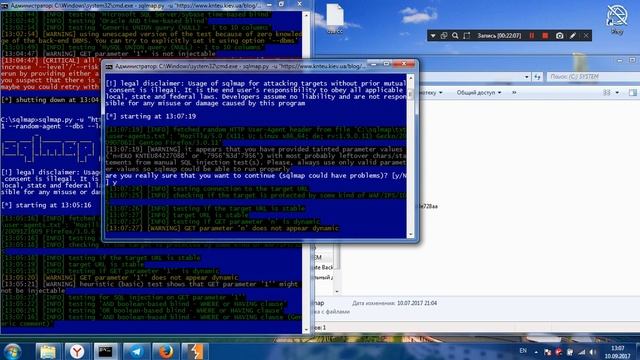Open the file icon on the desktop
Screen dimensions: 640x360
pyautogui.click(x=335, y=19)
